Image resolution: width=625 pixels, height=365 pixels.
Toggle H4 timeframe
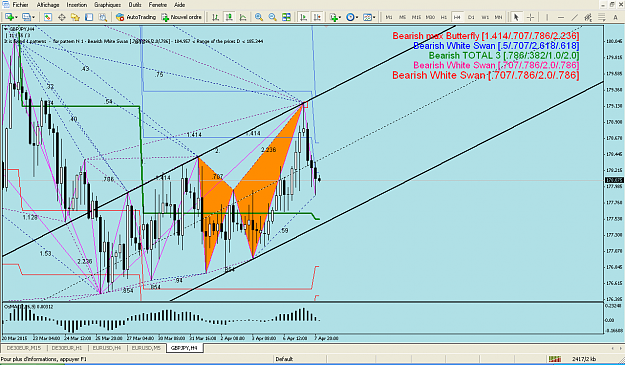[457, 17]
